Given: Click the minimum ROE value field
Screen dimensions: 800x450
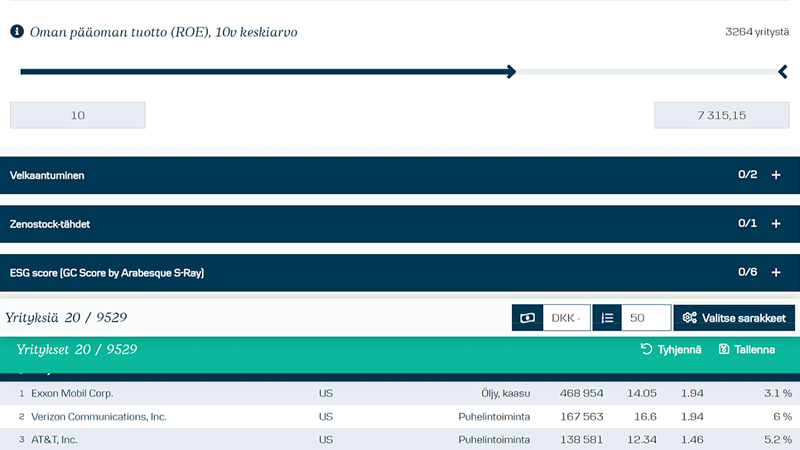Looking at the screenshot, I should point(78,115).
